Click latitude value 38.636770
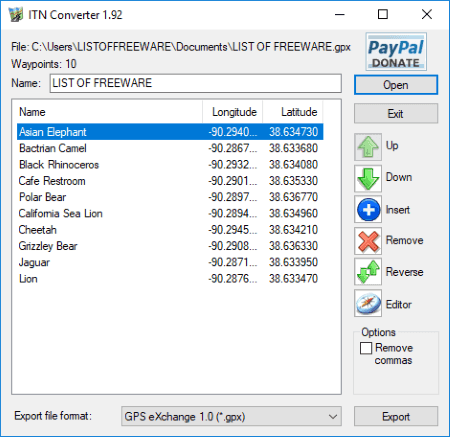 pos(293,197)
